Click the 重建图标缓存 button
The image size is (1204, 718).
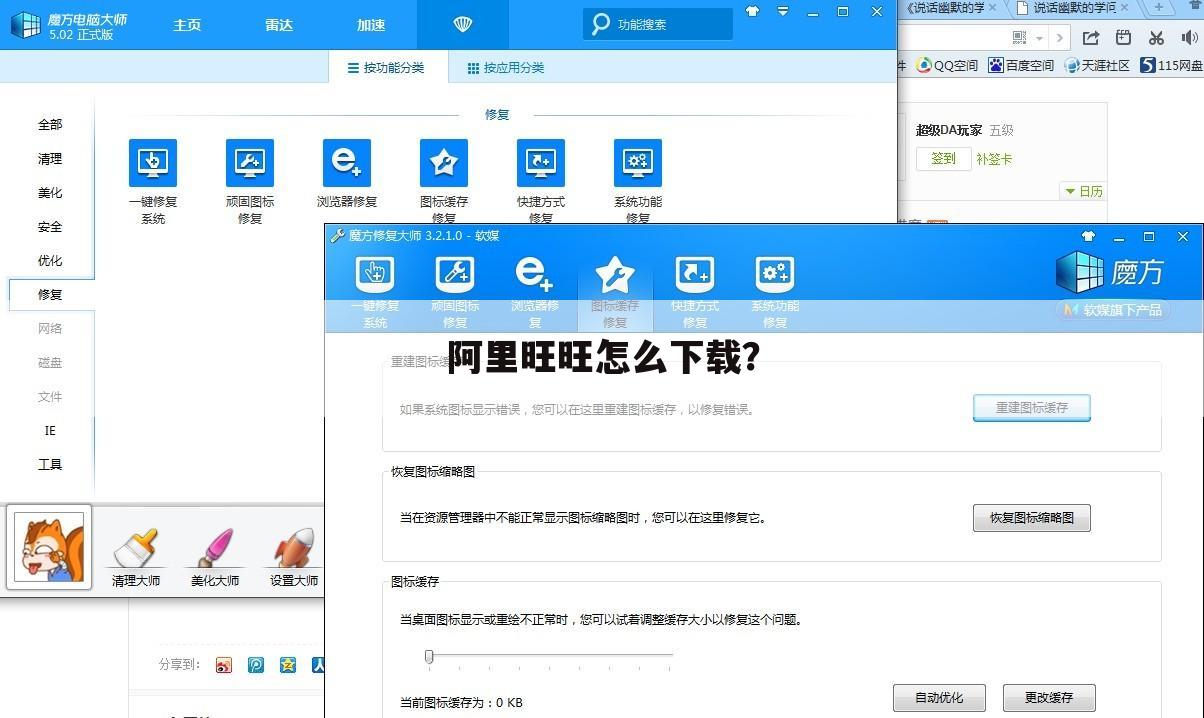pos(1031,408)
